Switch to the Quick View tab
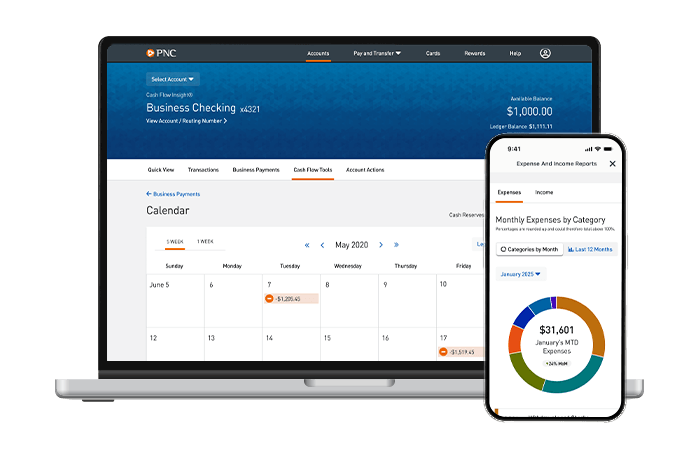The width and height of the screenshot is (700, 460). click(x=161, y=170)
